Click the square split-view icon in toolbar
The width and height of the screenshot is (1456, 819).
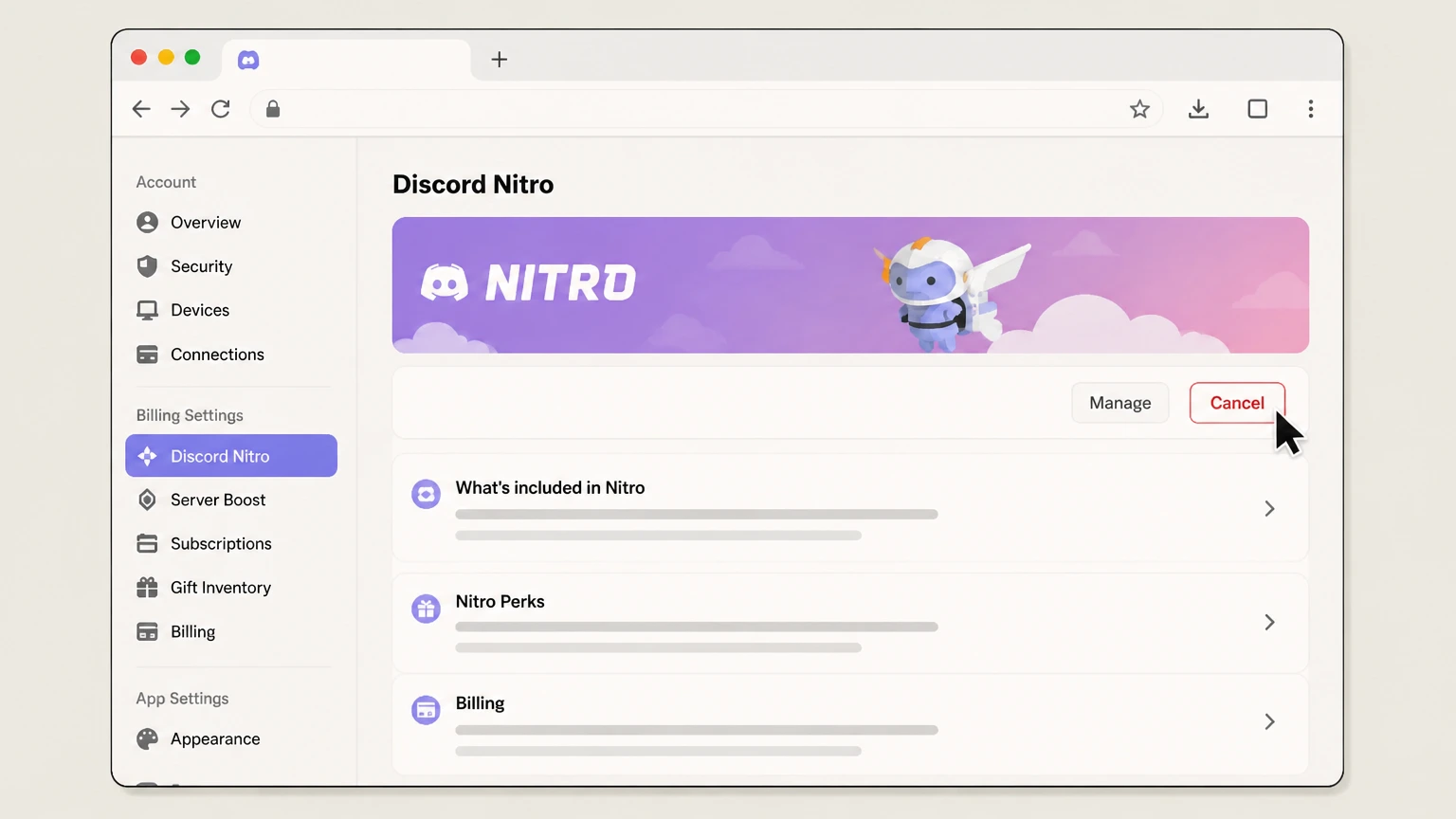click(1257, 109)
